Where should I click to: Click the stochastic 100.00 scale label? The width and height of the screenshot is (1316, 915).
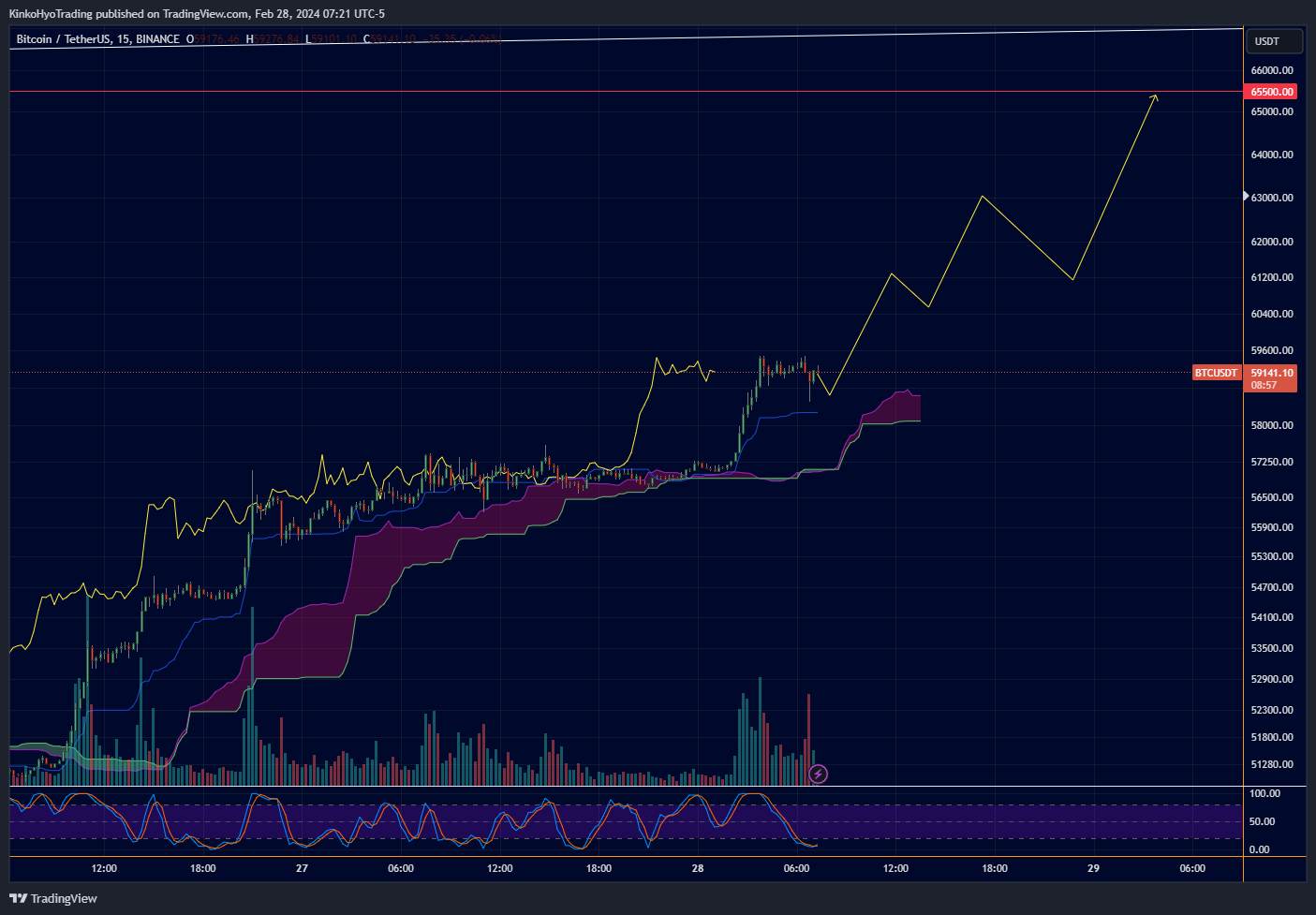[1264, 793]
